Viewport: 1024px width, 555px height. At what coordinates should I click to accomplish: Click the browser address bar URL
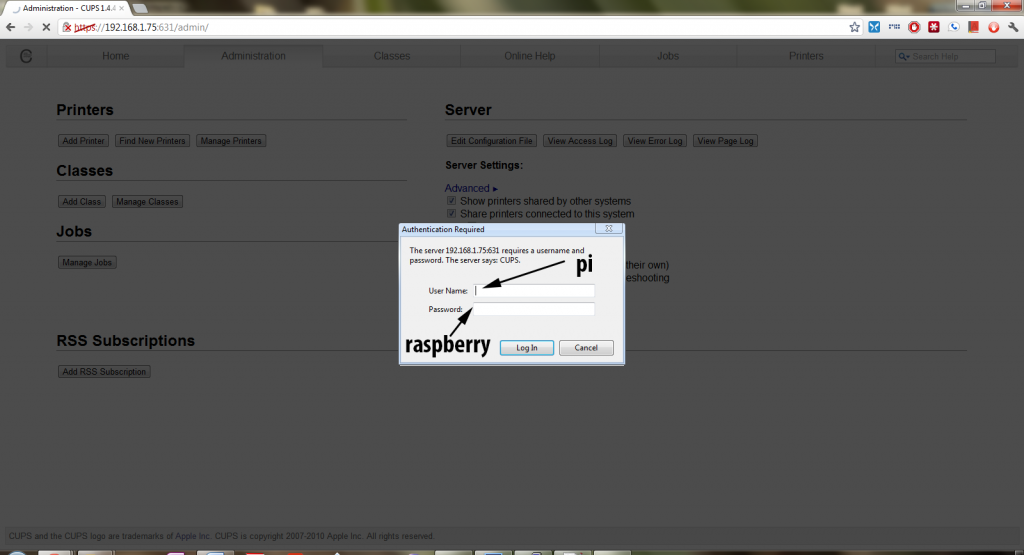tap(141, 27)
